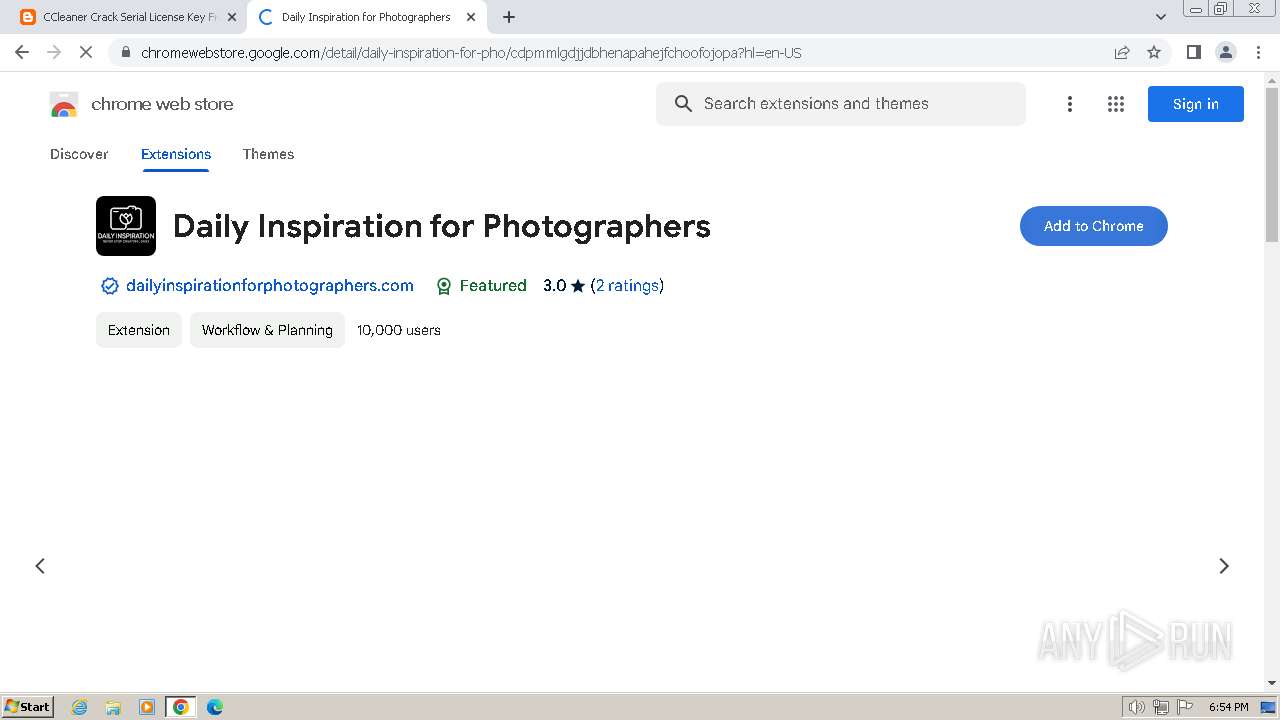The height and width of the screenshot is (720, 1280).
Task: Click the Featured label text
Action: click(x=493, y=286)
